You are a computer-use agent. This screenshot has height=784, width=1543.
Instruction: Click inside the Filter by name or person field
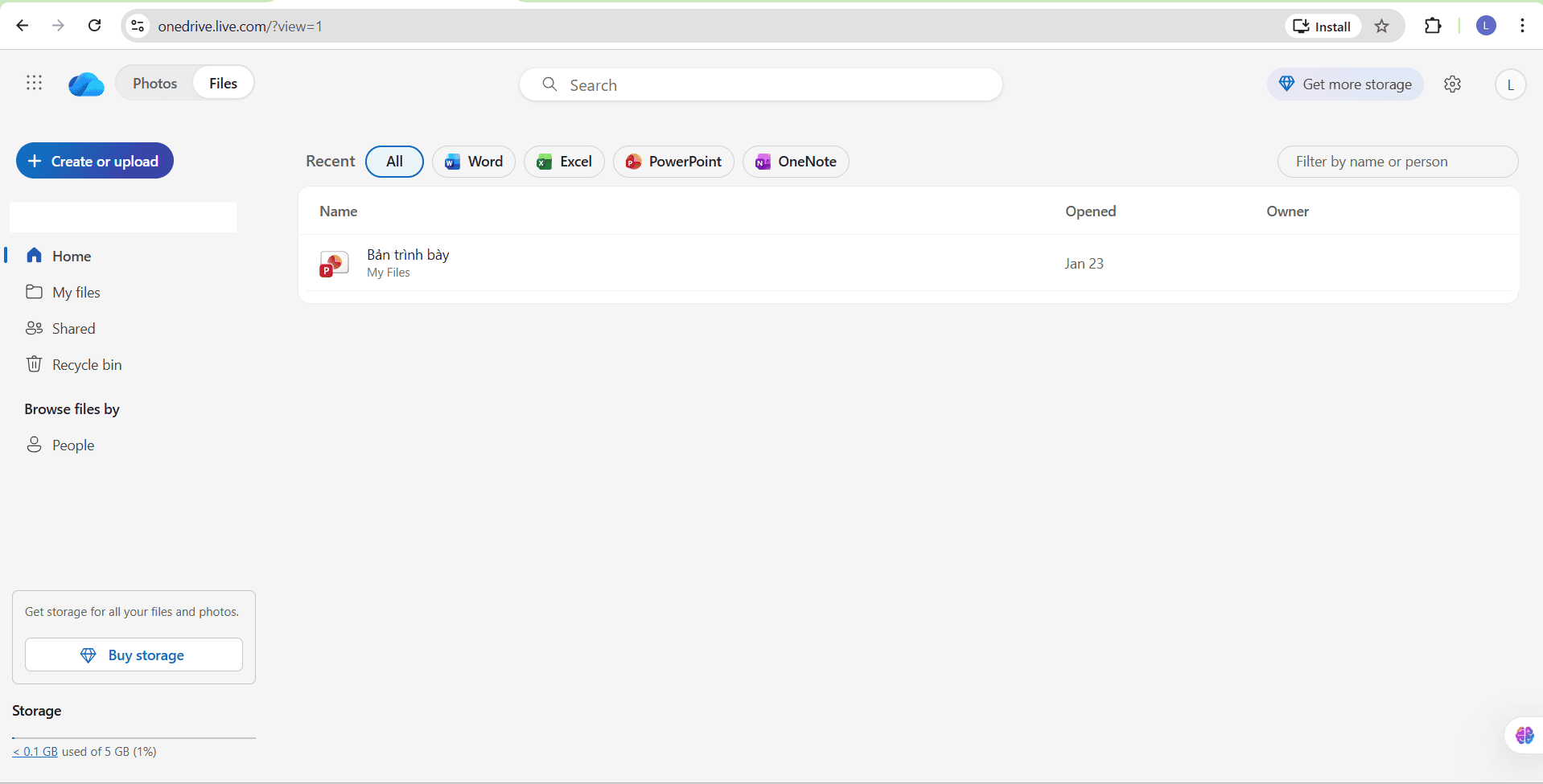(1397, 161)
